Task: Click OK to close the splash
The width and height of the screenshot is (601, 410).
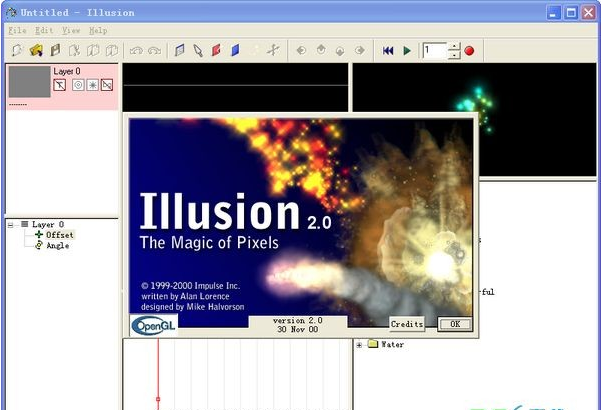Action: 455,324
